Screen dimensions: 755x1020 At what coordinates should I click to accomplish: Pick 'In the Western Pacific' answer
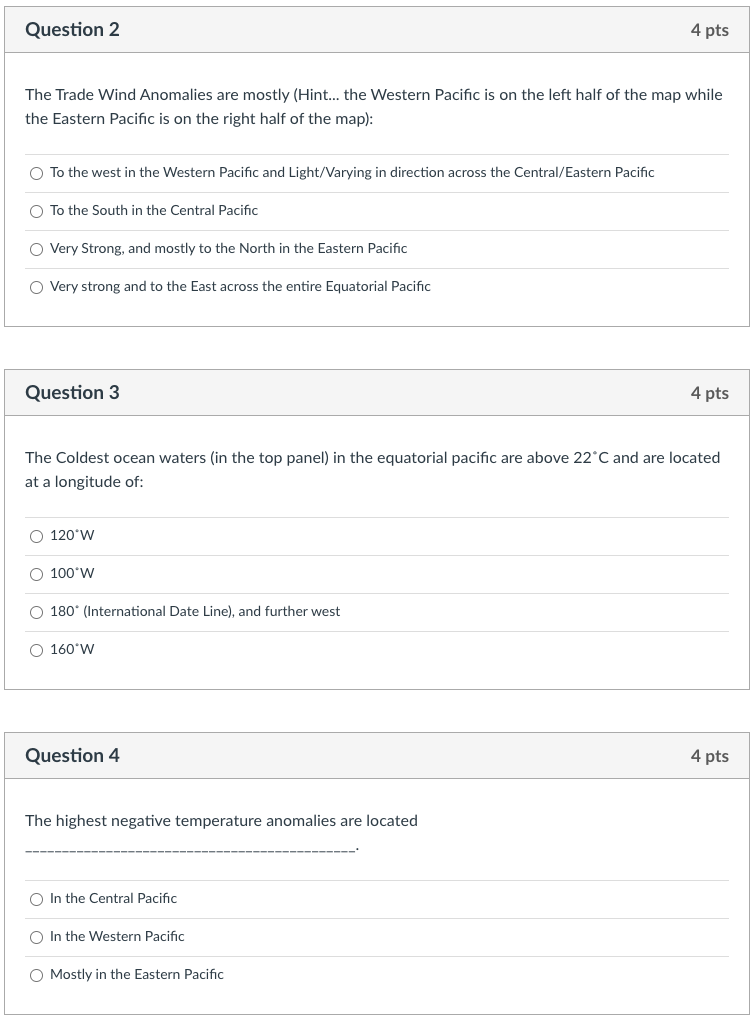36,937
